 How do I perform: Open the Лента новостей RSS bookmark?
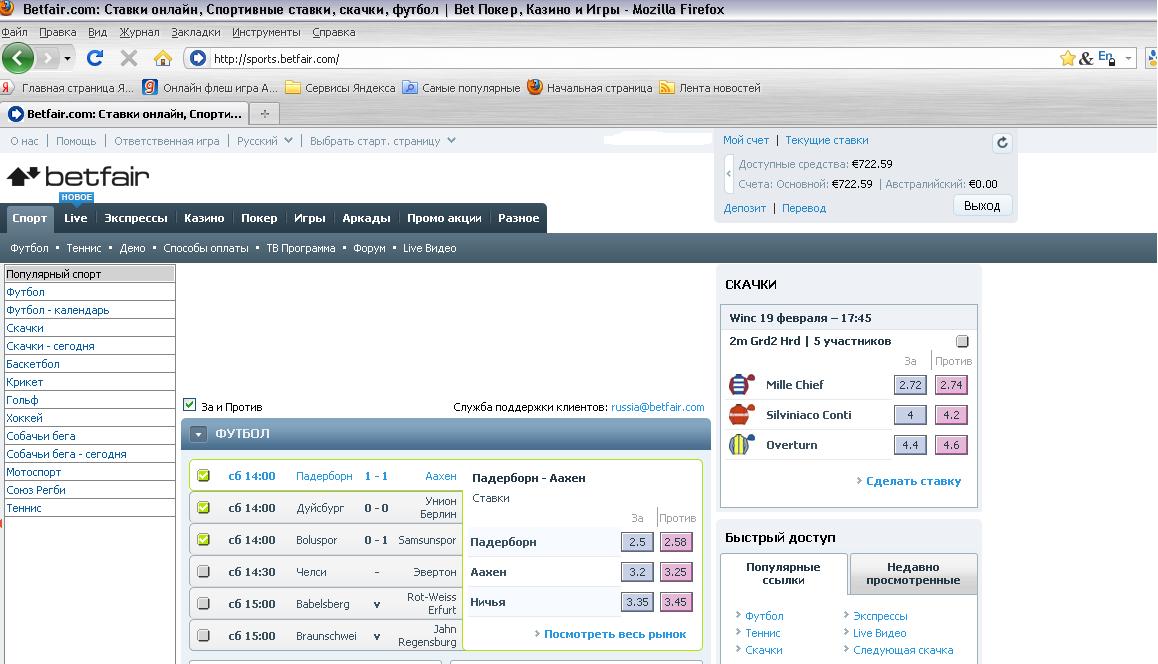710,88
